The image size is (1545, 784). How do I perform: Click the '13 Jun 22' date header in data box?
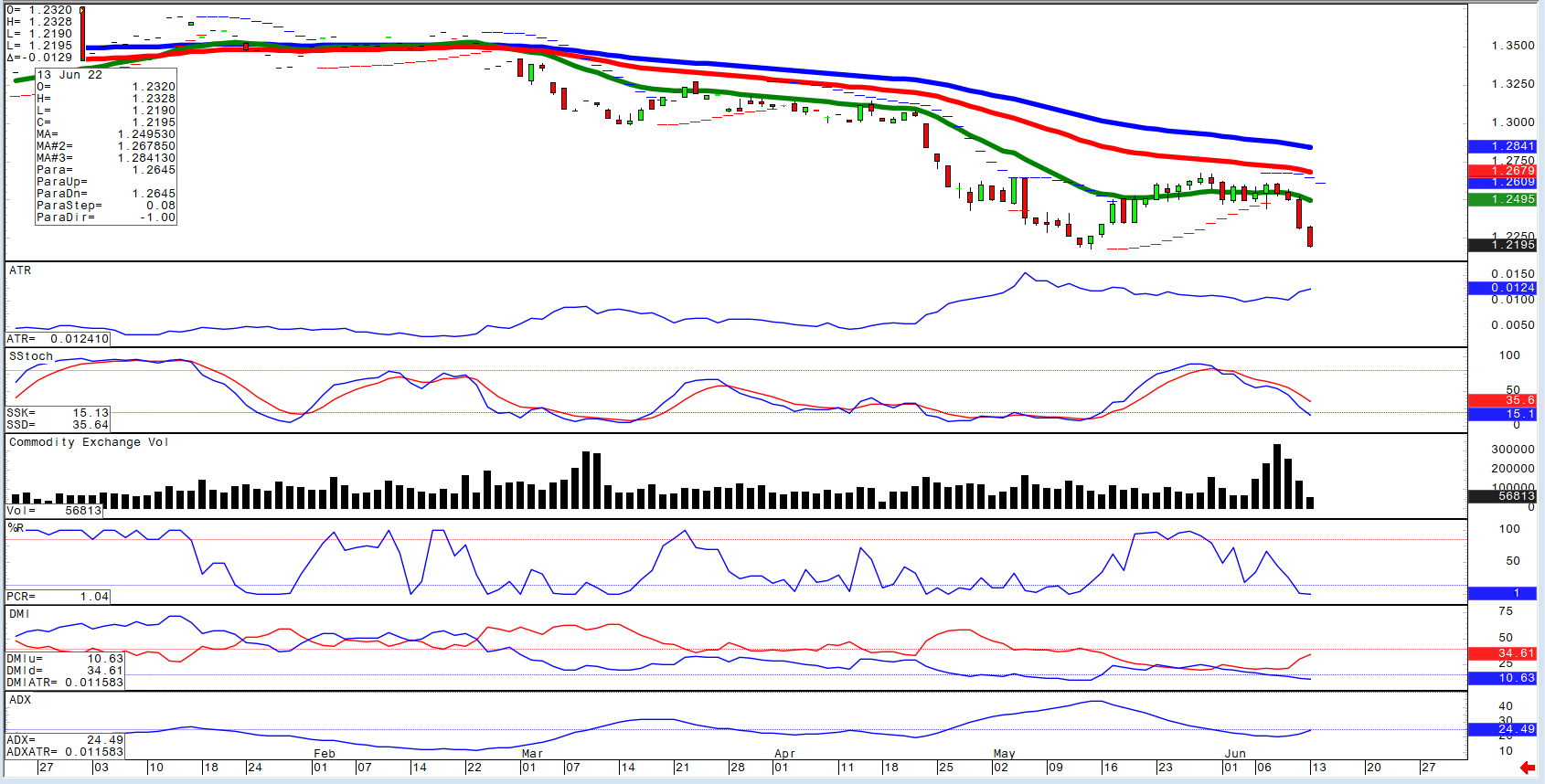69,75
